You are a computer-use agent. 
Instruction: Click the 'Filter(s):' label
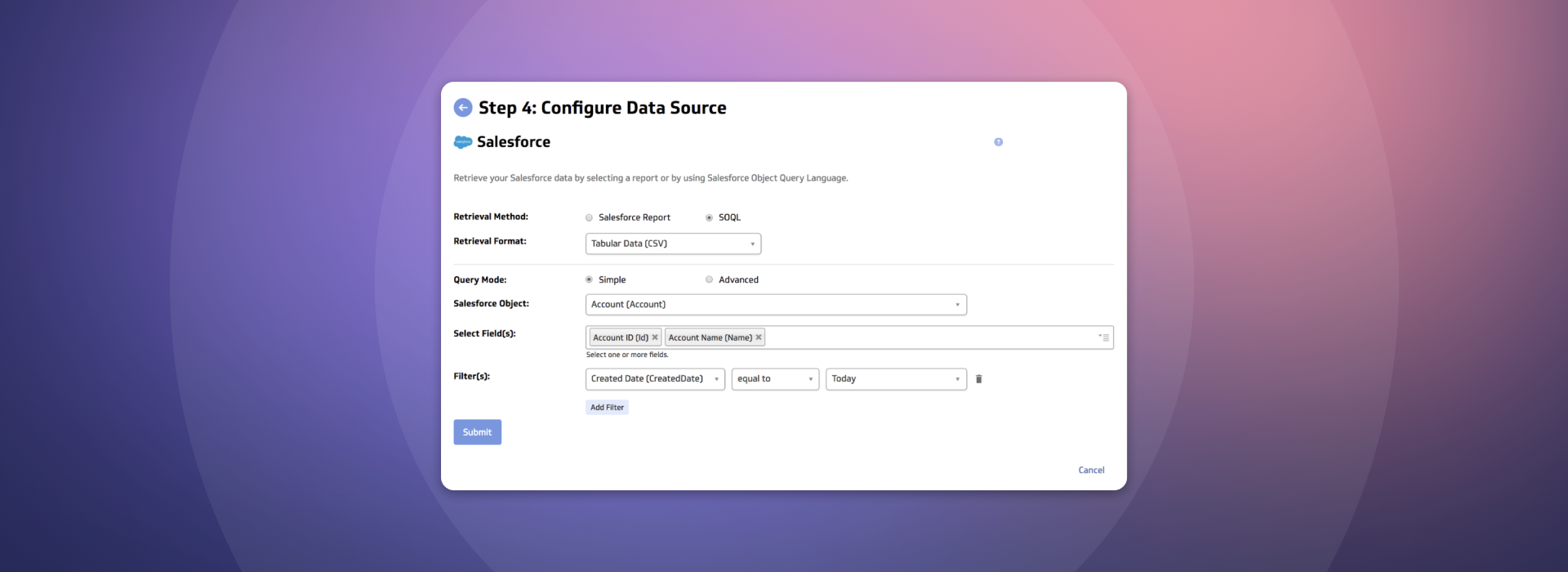point(471,377)
